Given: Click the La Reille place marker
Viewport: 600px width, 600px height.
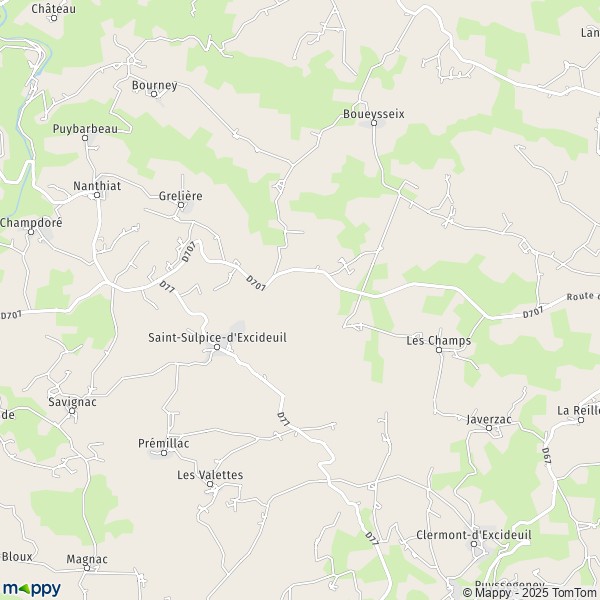Looking at the screenshot, I should tap(580, 420).
